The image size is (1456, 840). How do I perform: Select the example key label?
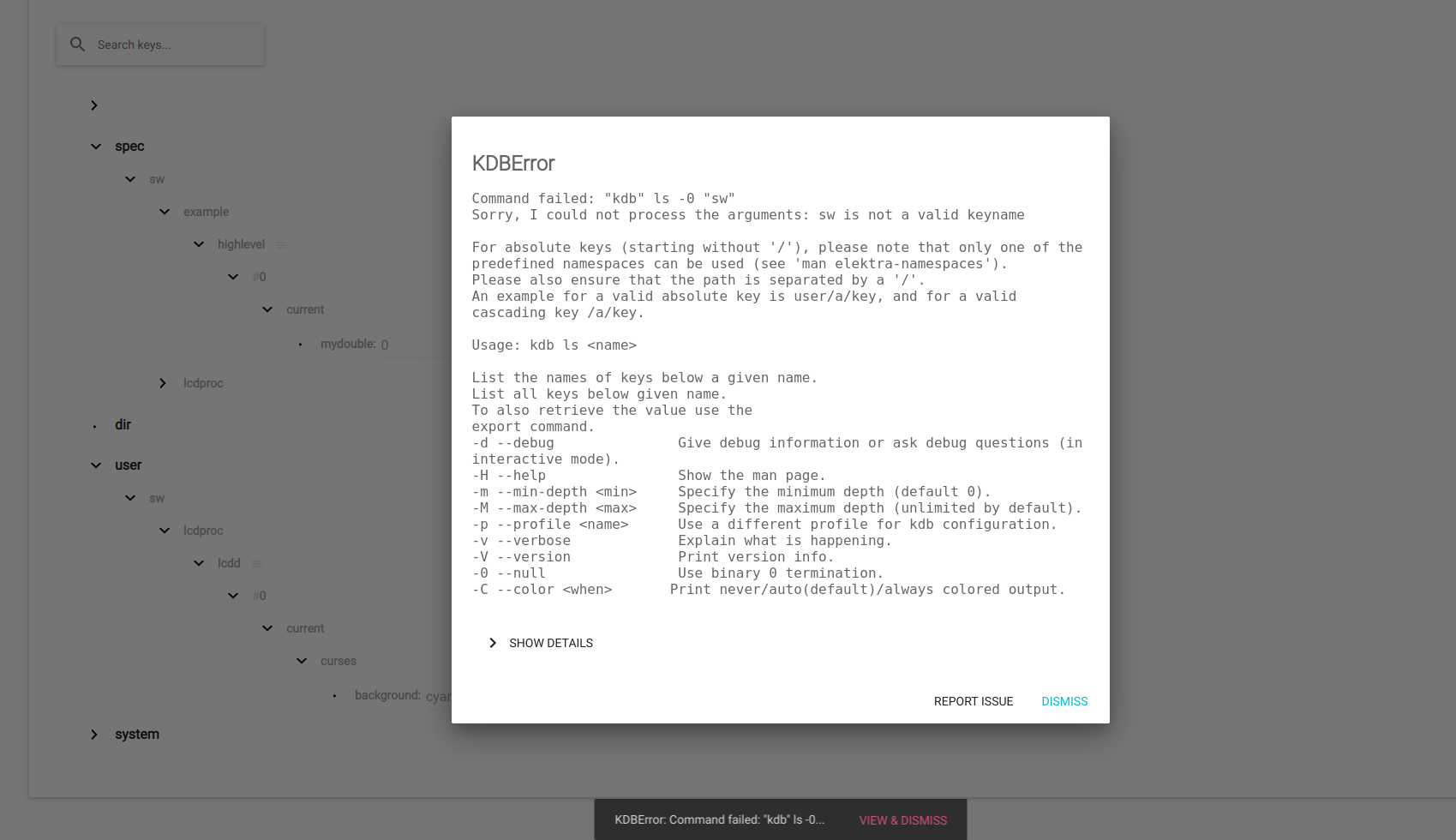[x=206, y=212]
